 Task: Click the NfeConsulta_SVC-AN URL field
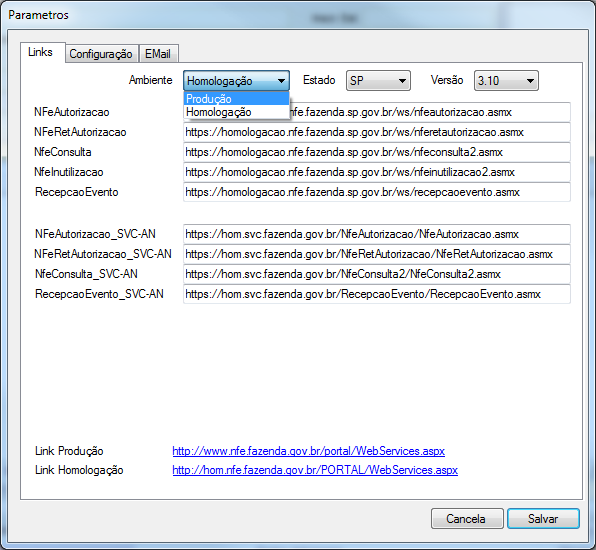[377, 274]
